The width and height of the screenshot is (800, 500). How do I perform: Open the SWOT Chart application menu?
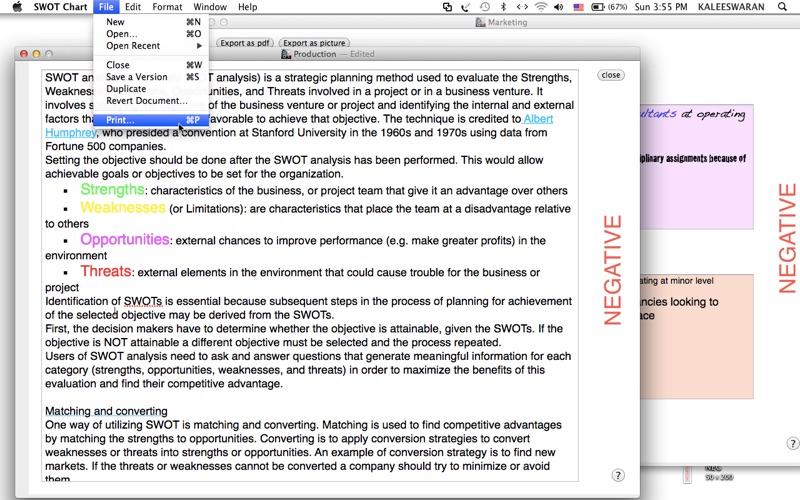pyautogui.click(x=60, y=7)
